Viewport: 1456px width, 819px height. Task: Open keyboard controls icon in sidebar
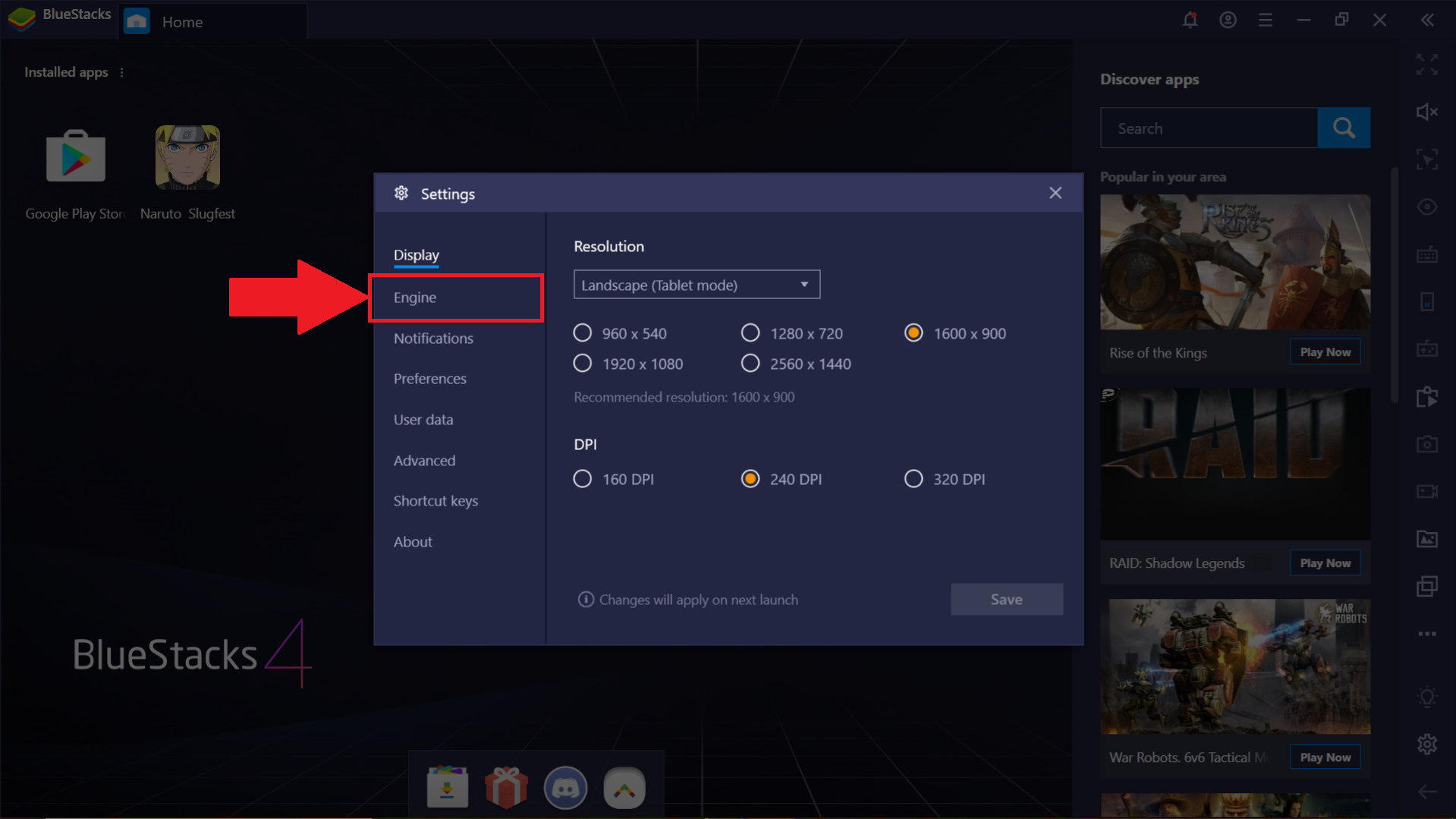tap(1427, 255)
